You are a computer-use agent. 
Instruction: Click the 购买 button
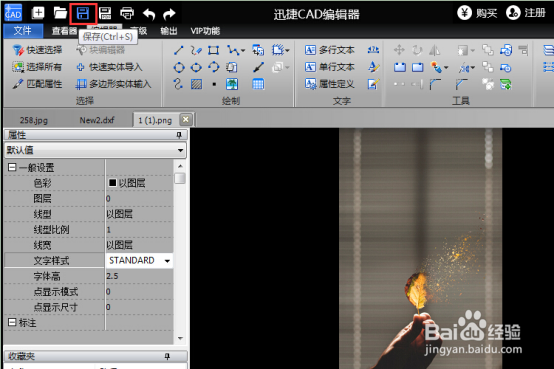tap(478, 13)
